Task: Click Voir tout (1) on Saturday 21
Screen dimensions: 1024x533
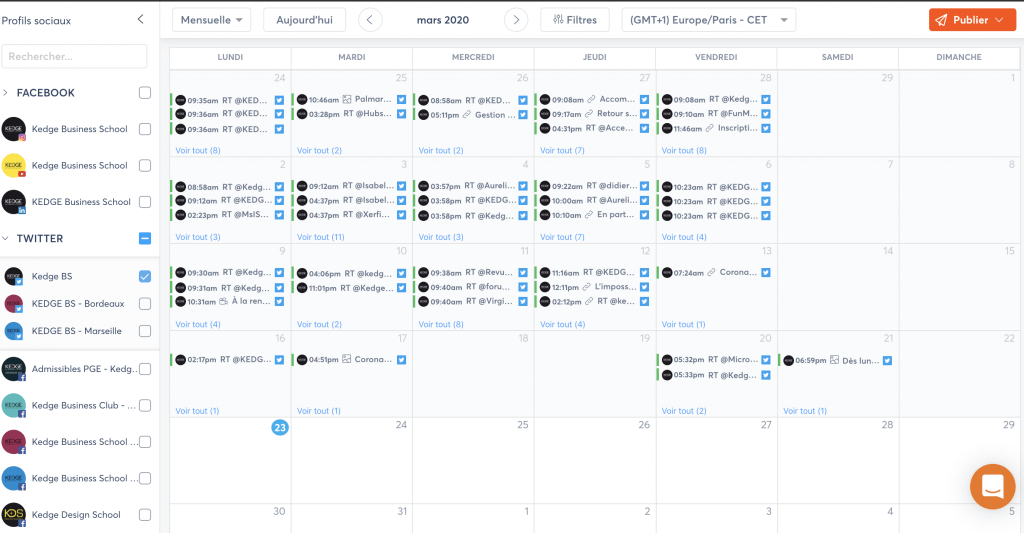Action: [x=805, y=411]
